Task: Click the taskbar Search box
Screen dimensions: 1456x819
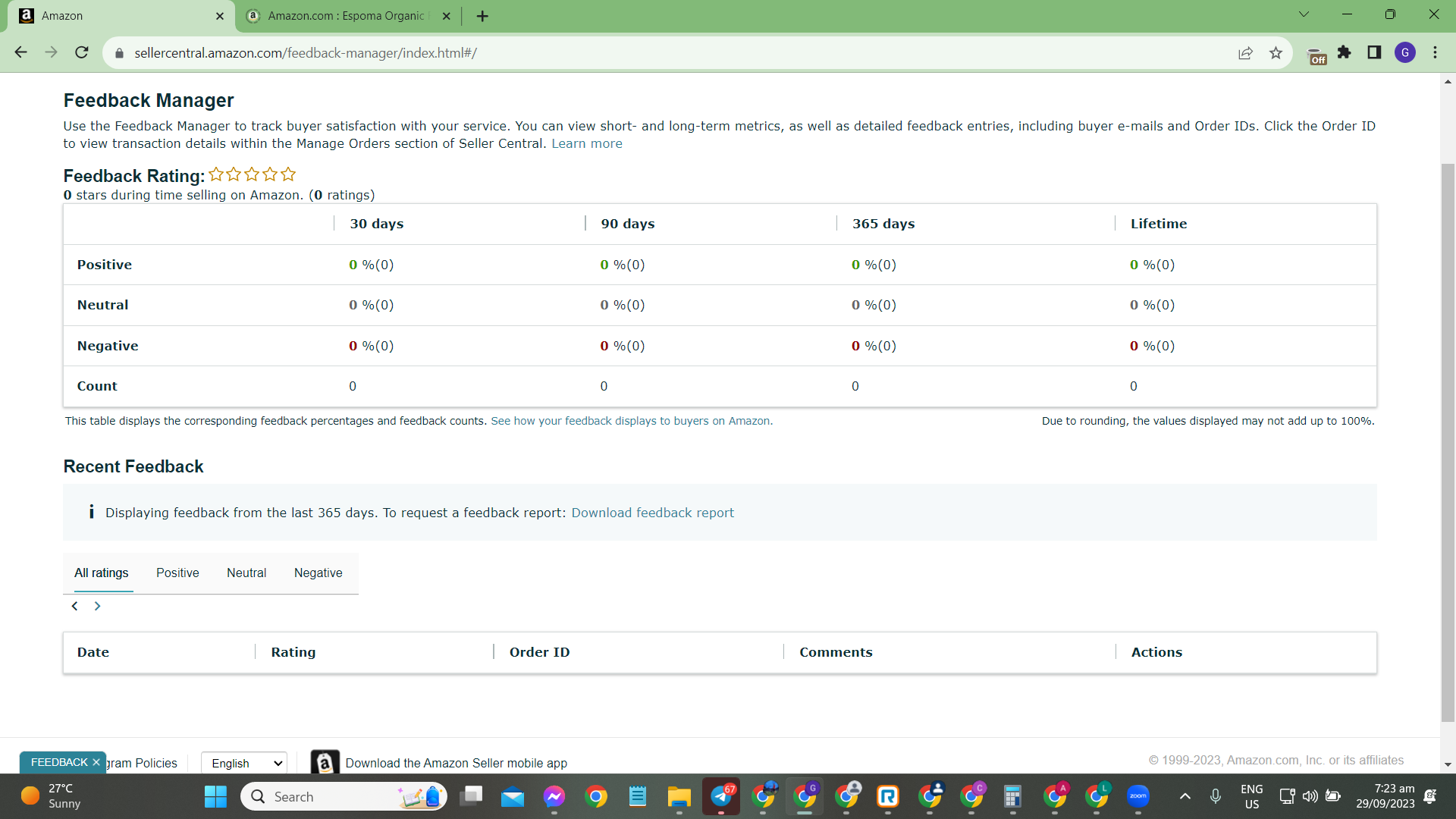Action: point(344,796)
